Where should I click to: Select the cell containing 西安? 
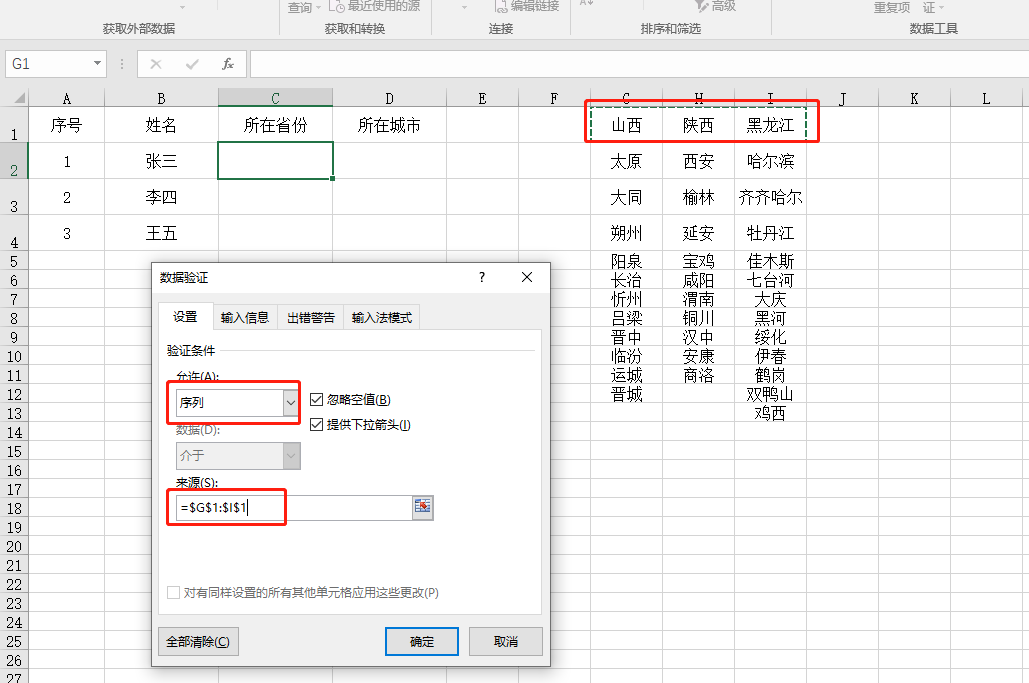click(x=698, y=161)
